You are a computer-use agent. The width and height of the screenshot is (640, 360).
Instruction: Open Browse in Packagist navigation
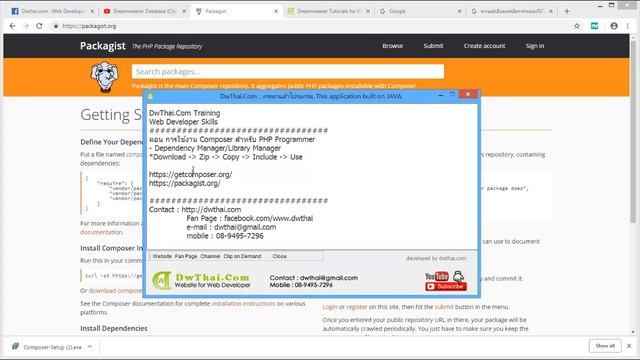coord(393,46)
